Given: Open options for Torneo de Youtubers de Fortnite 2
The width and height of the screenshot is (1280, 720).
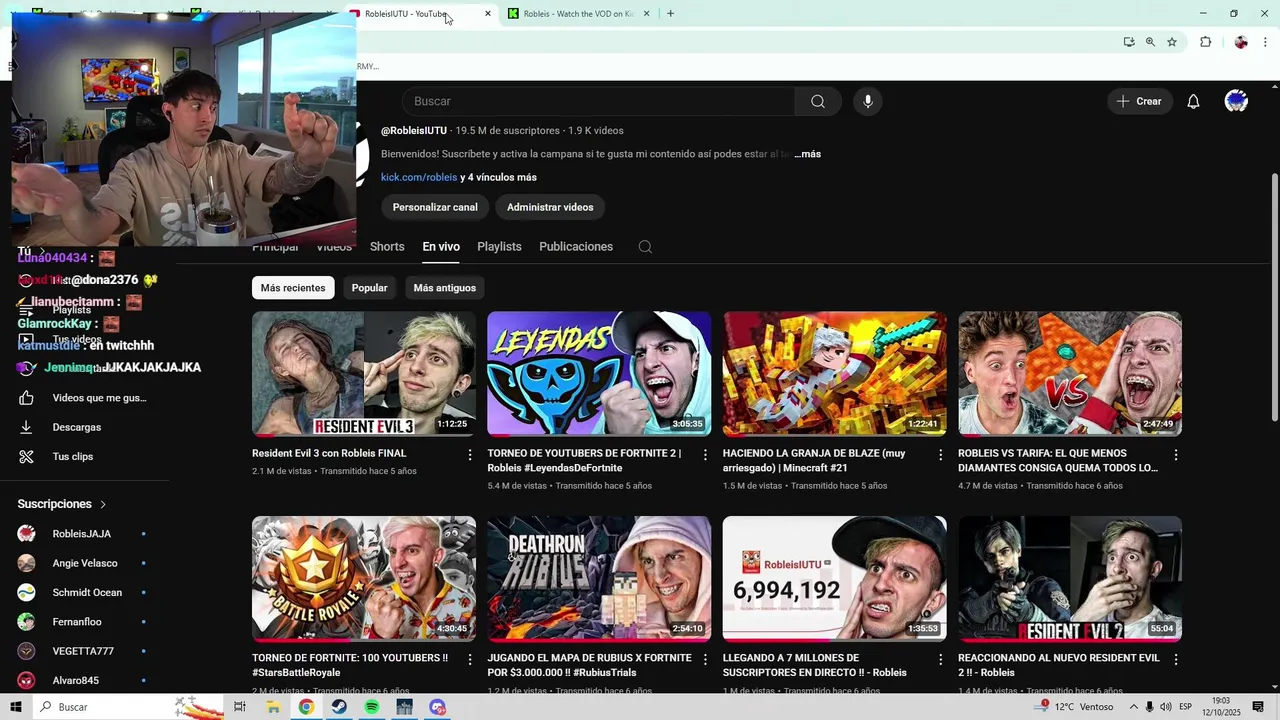Looking at the screenshot, I should point(705,455).
